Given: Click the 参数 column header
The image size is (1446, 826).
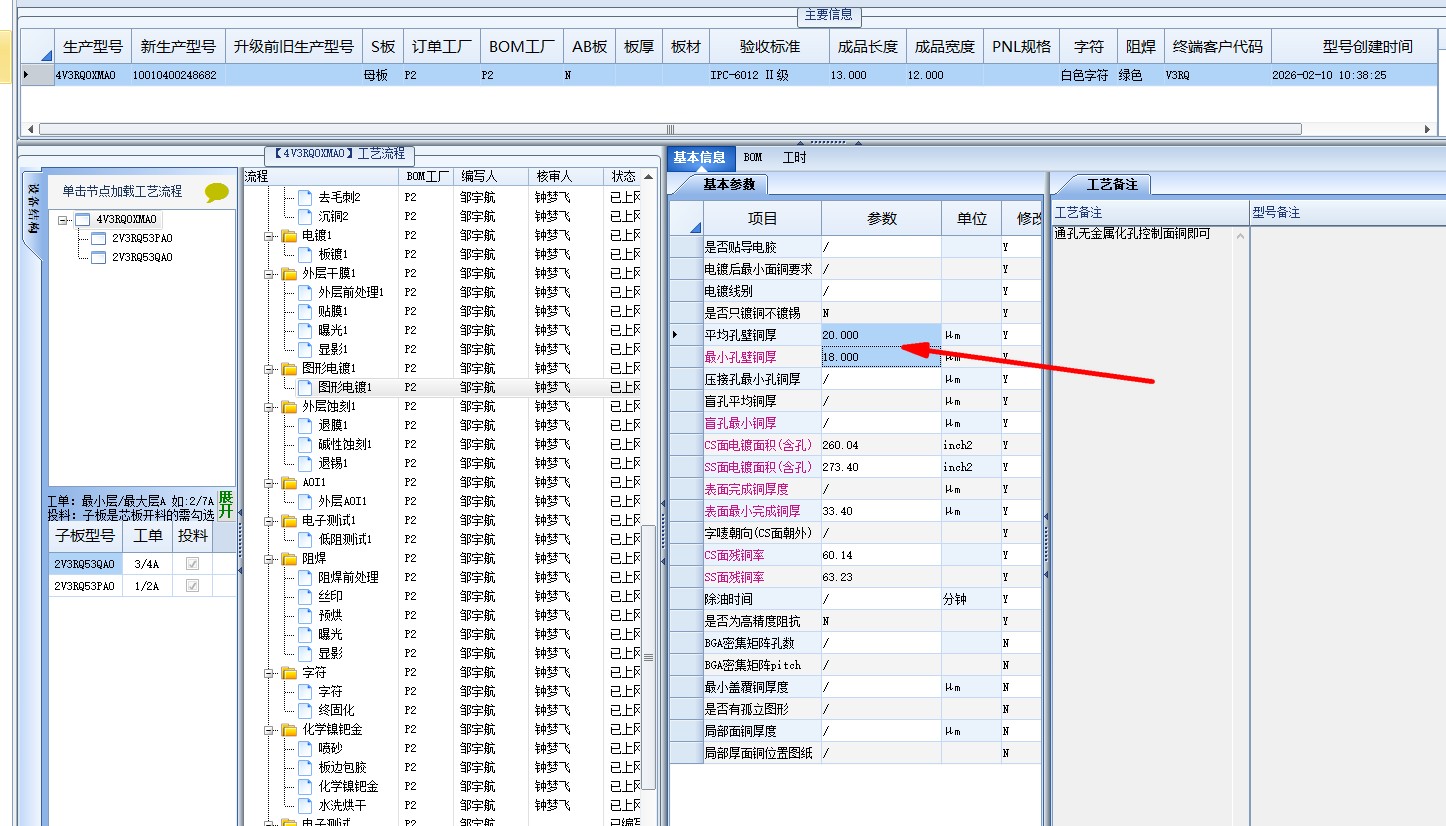Looking at the screenshot, I should (x=881, y=218).
